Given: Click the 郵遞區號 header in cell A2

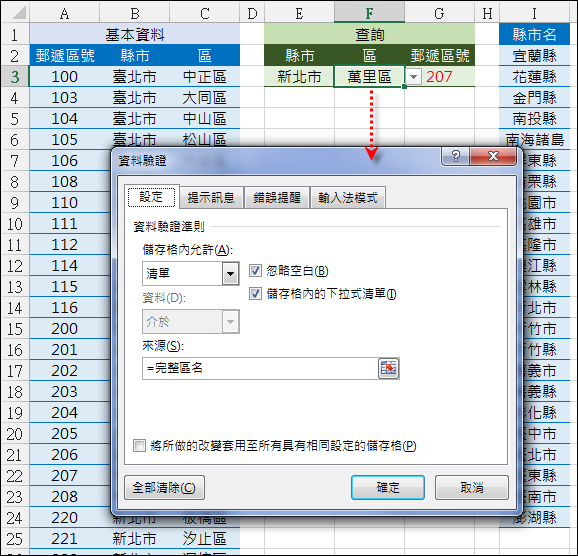Looking at the screenshot, I should click(x=65, y=56).
